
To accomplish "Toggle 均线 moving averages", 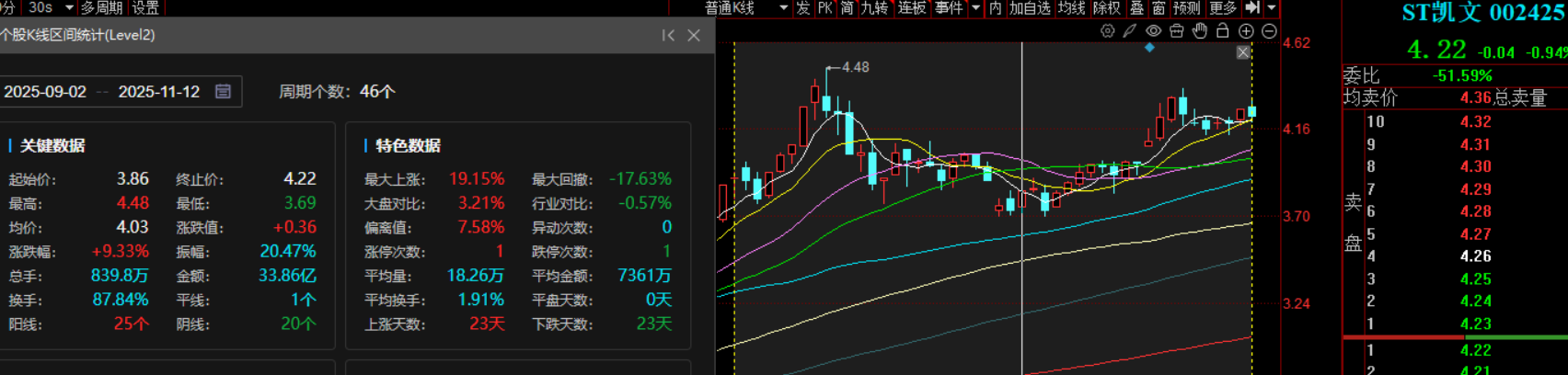I will tap(1071, 7).
